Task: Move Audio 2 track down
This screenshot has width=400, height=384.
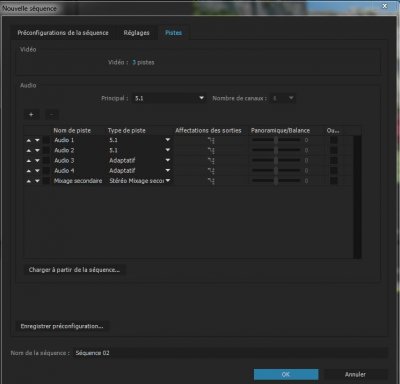Action: pos(37,151)
